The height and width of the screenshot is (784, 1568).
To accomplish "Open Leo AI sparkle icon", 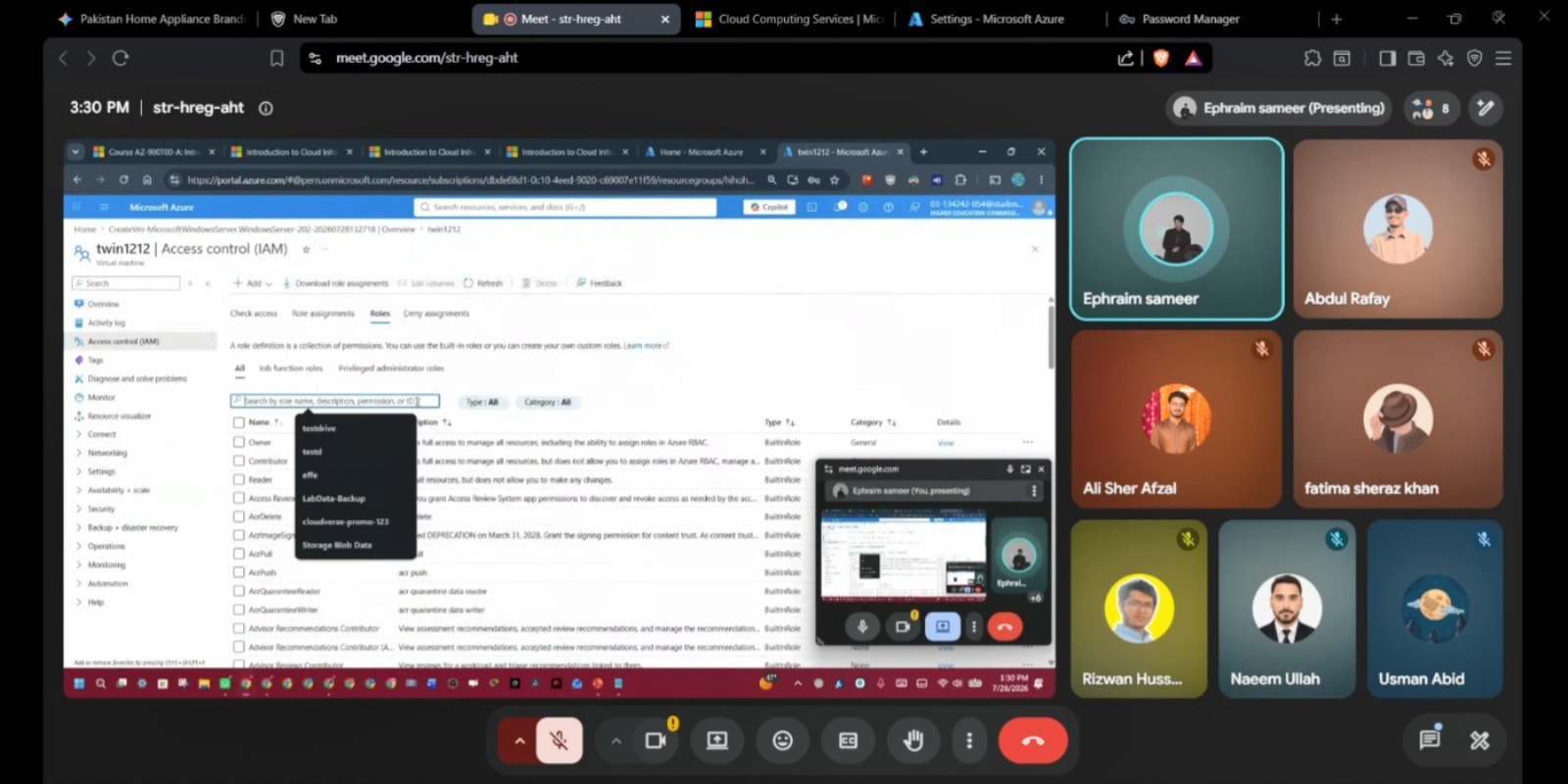I will (1445, 58).
